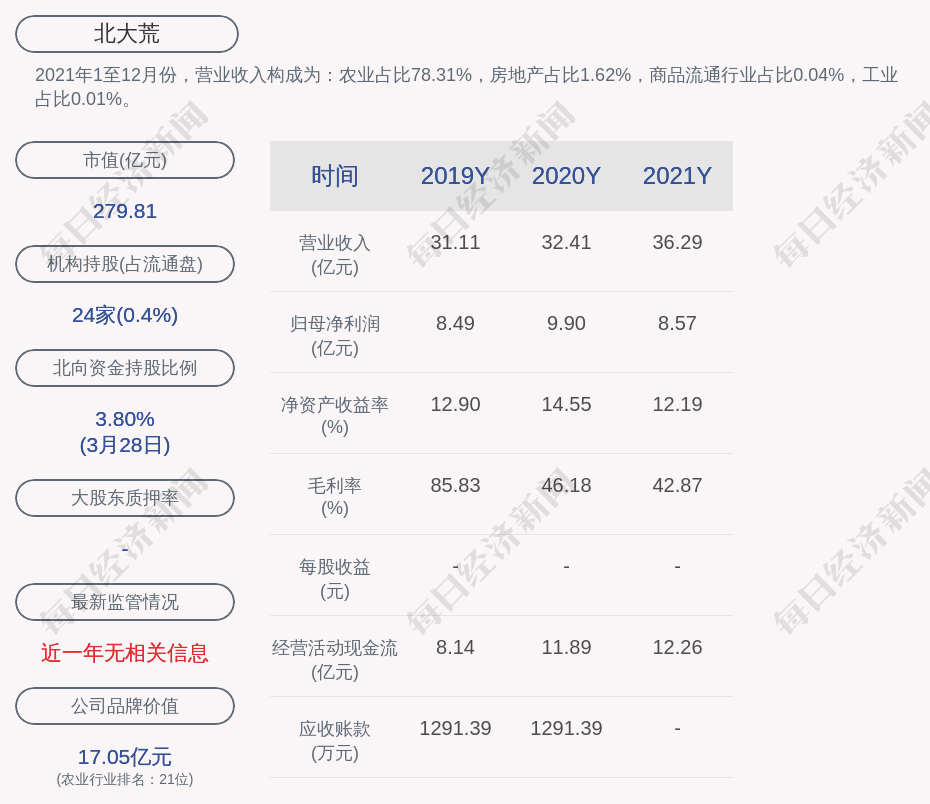Select the 2021Y column header
The image size is (930, 804).
point(677,176)
